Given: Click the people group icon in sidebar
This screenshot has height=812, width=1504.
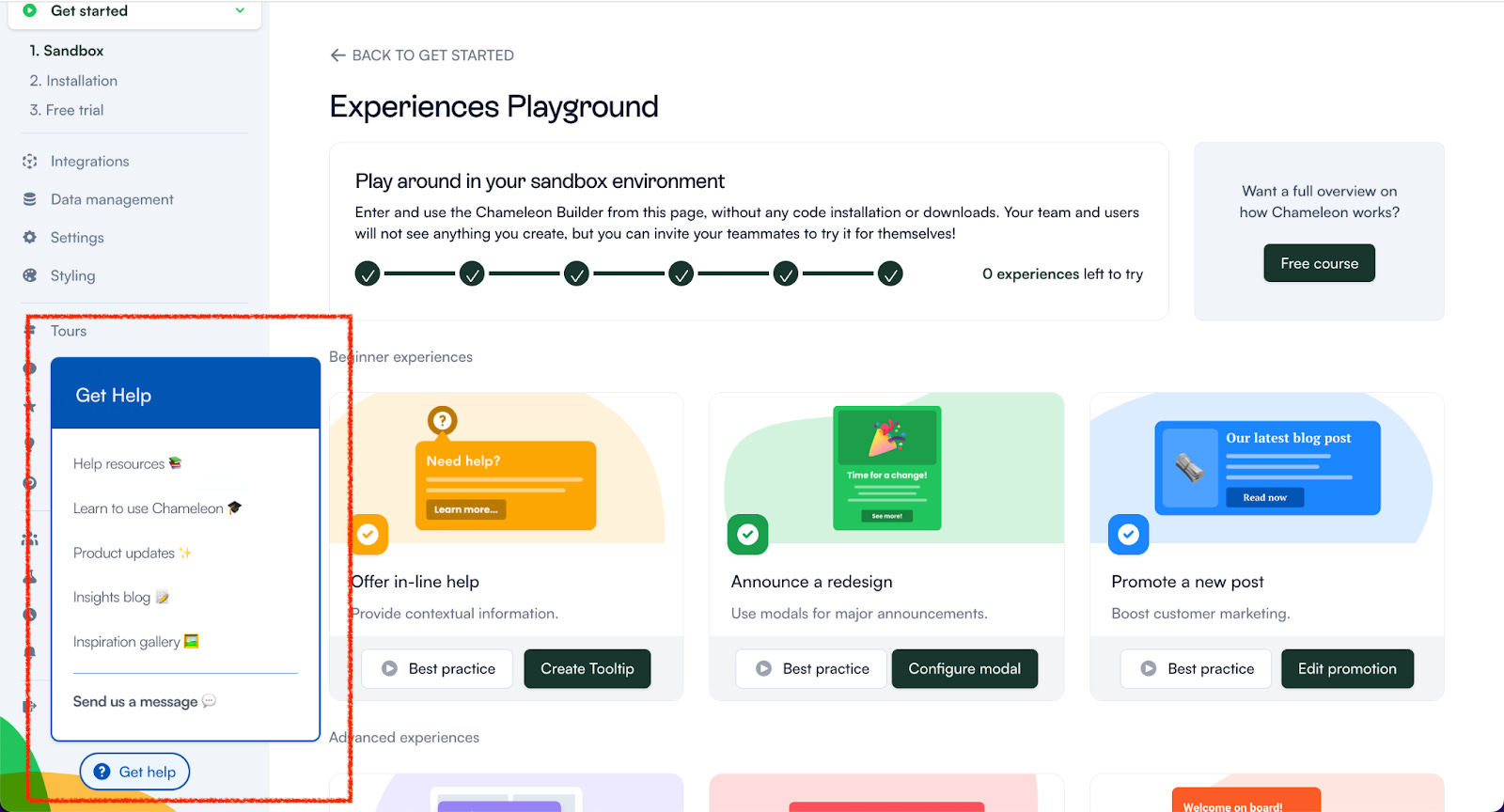Looking at the screenshot, I should coord(30,539).
